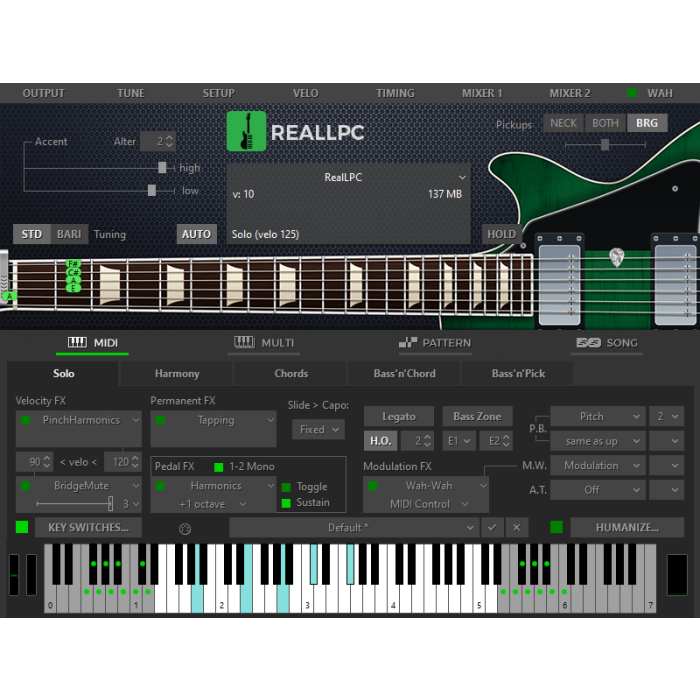Screen dimensions: 700x700
Task: Open the same as up dropdown
Action: click(x=598, y=441)
